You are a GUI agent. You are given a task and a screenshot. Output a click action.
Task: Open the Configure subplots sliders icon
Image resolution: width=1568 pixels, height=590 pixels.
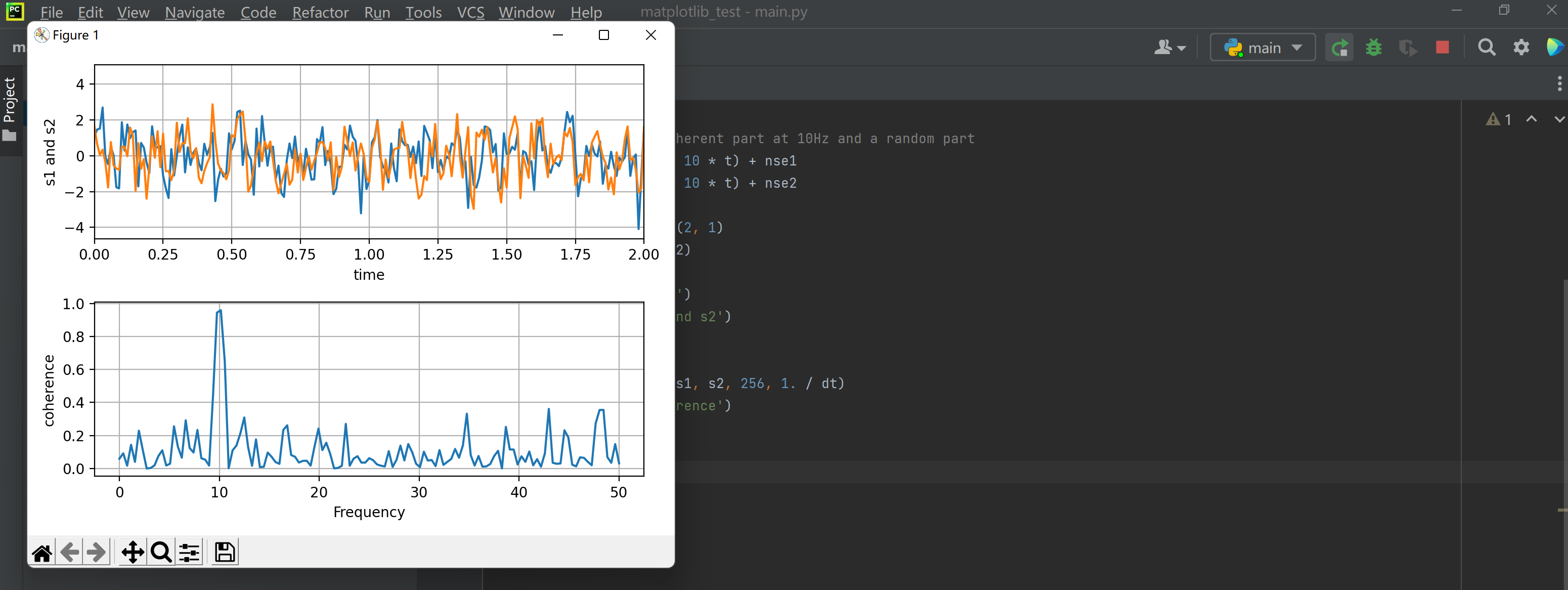(x=189, y=553)
